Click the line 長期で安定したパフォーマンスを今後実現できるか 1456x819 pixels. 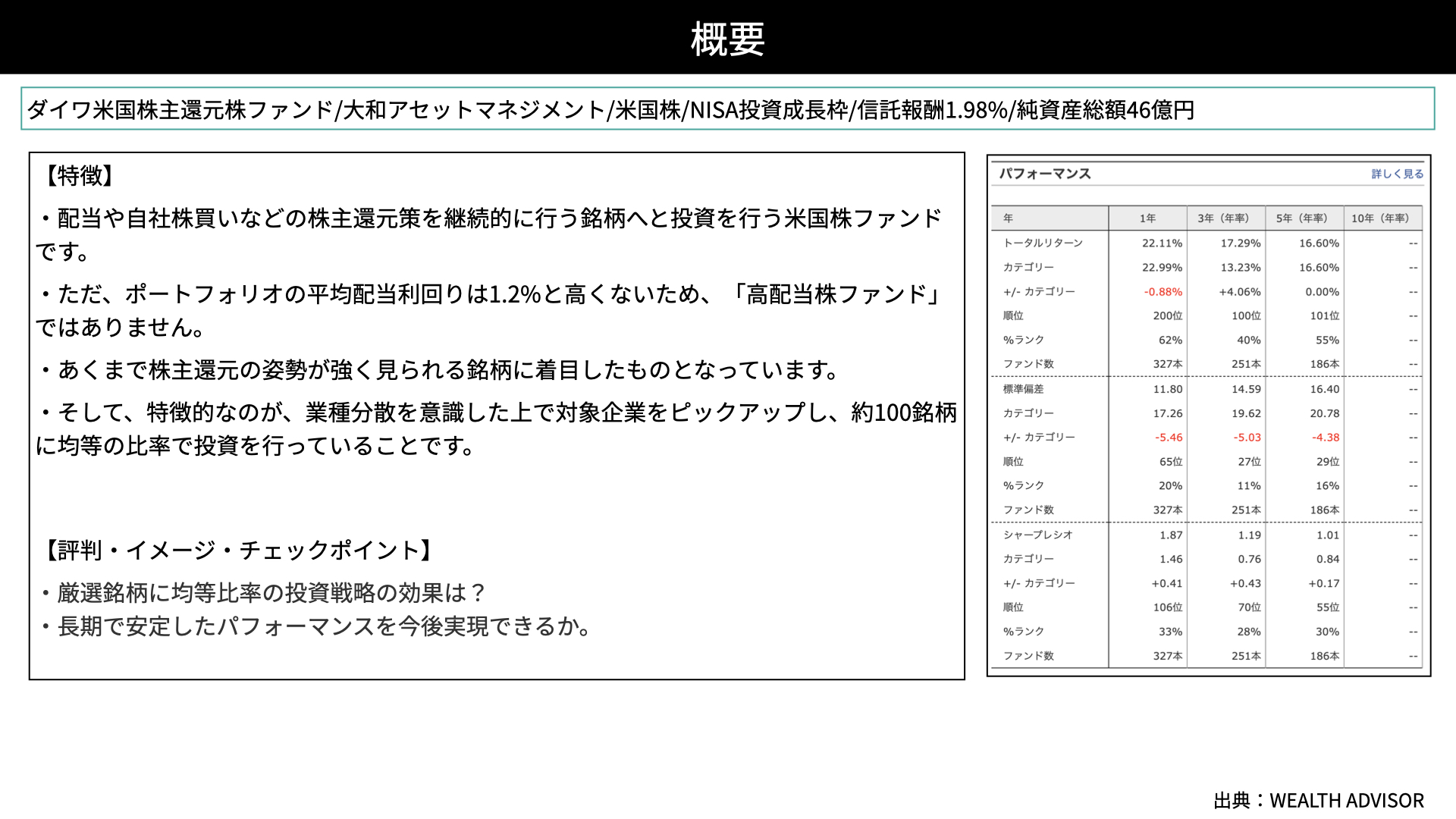315,626
